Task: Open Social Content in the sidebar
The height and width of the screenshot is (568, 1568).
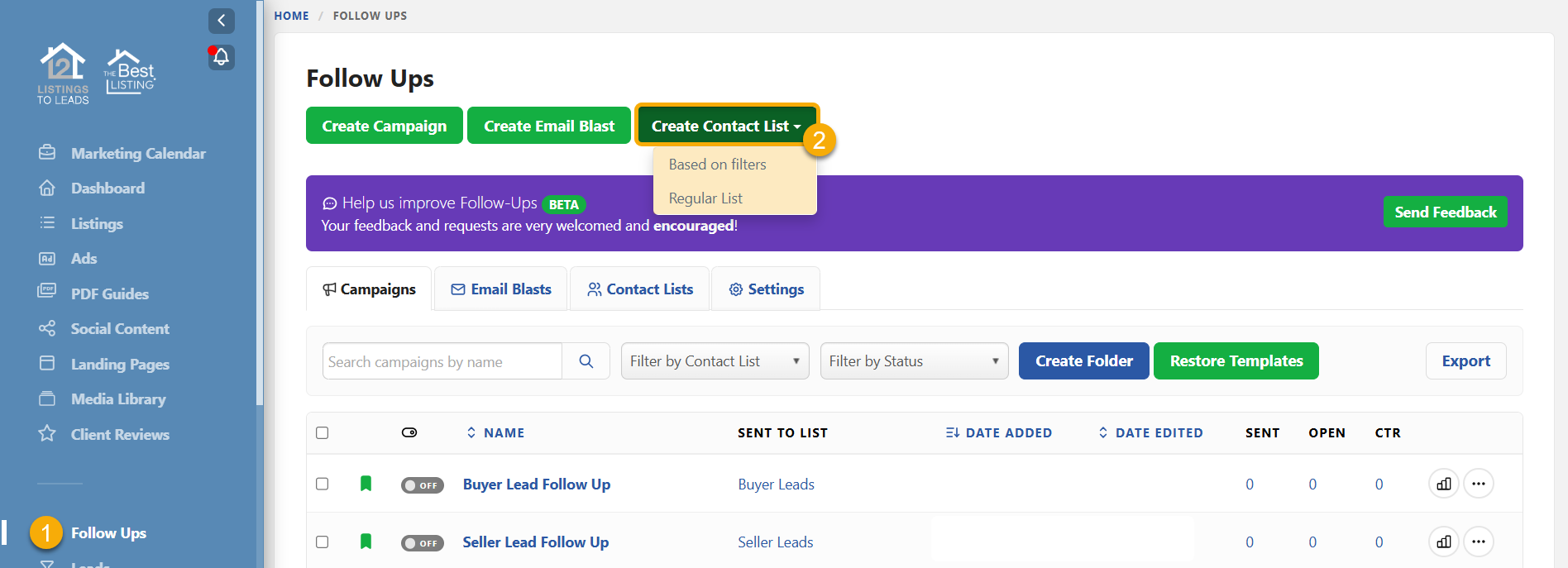Action: (120, 329)
